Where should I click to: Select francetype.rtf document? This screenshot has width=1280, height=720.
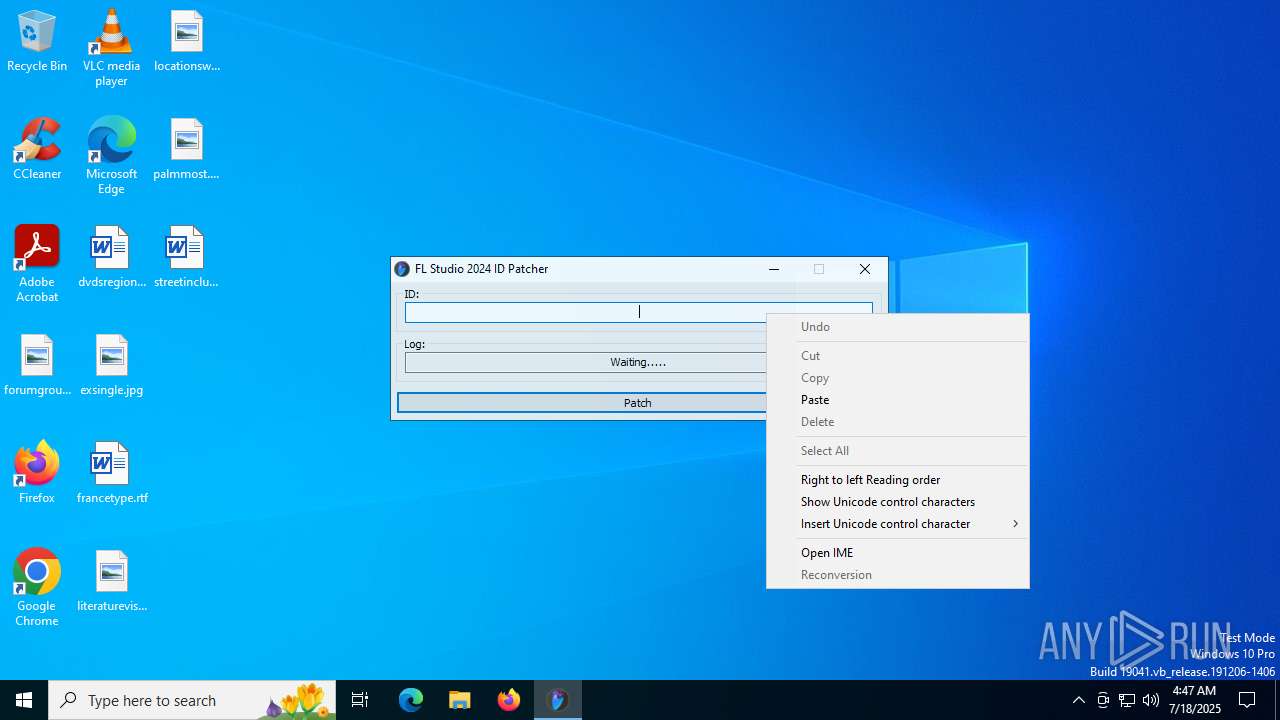click(x=111, y=473)
